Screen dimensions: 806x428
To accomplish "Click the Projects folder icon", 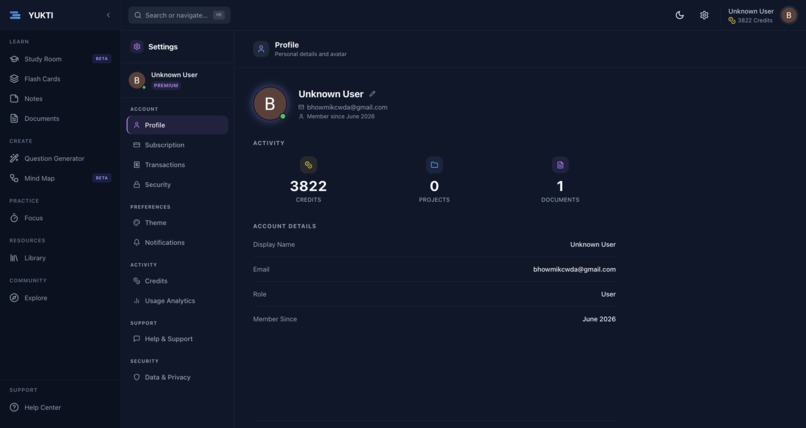I will (434, 165).
